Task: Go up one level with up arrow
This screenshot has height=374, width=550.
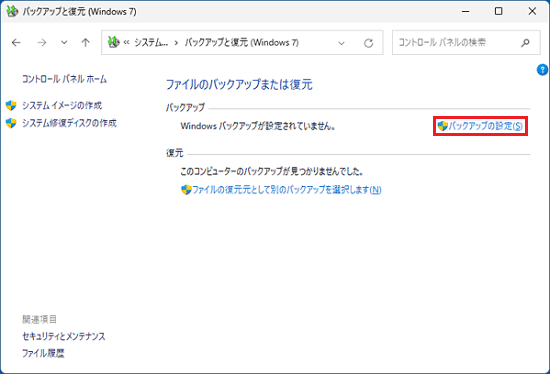Action: [85, 43]
